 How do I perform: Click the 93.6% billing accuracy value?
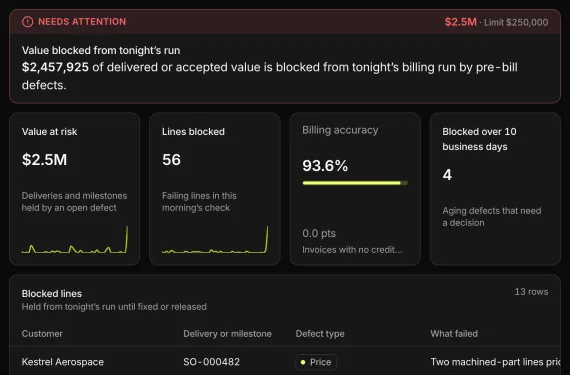[325, 166]
